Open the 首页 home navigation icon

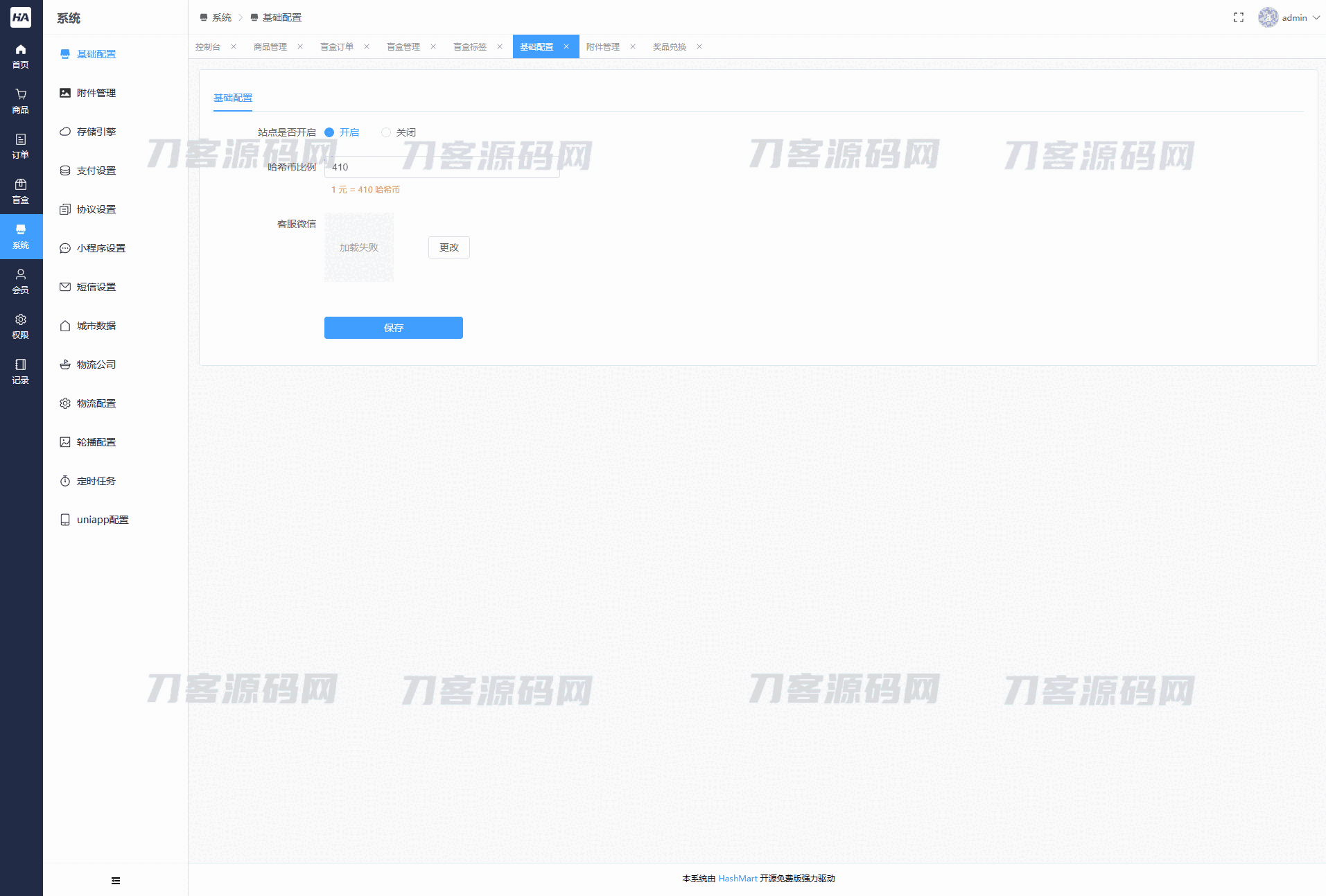tap(21, 56)
